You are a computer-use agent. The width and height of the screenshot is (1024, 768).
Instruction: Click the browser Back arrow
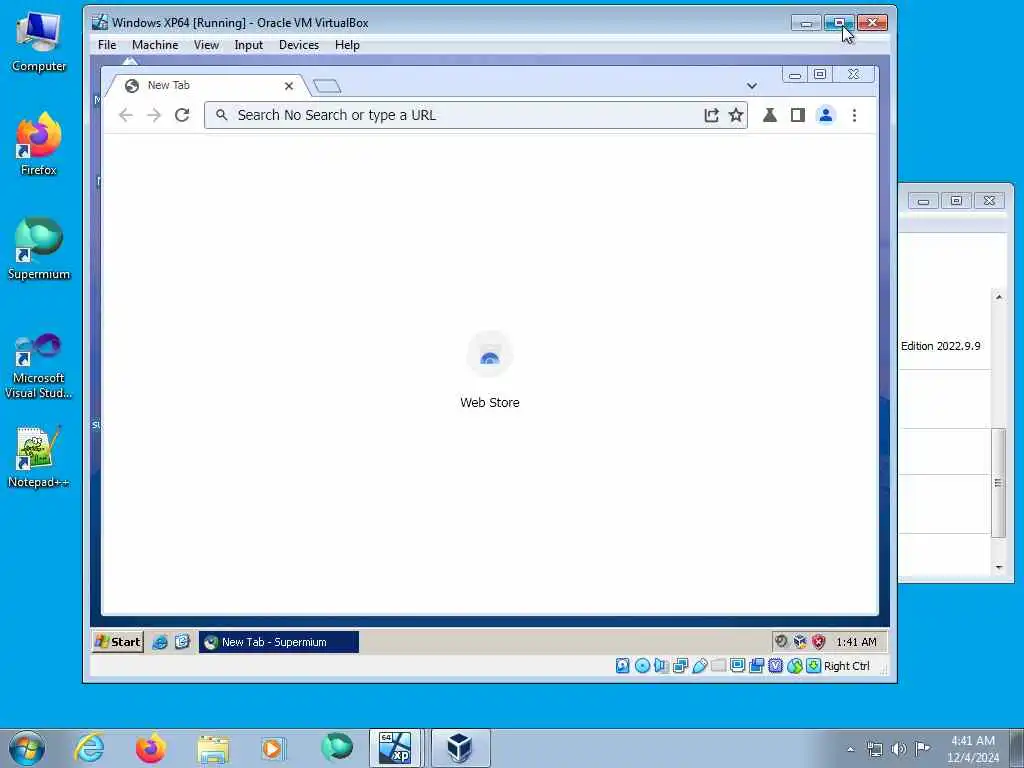pos(125,116)
